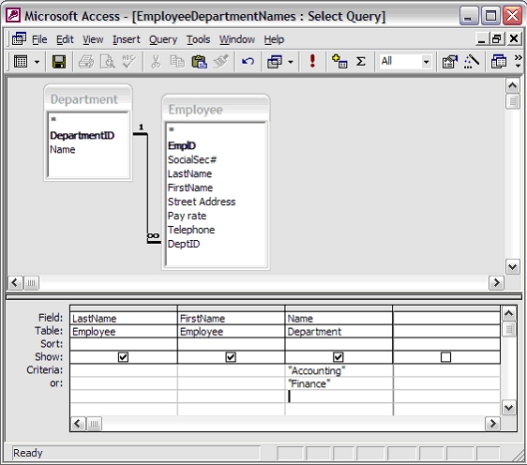
Task: Click the Department table cell in the grid
Action: (339, 332)
